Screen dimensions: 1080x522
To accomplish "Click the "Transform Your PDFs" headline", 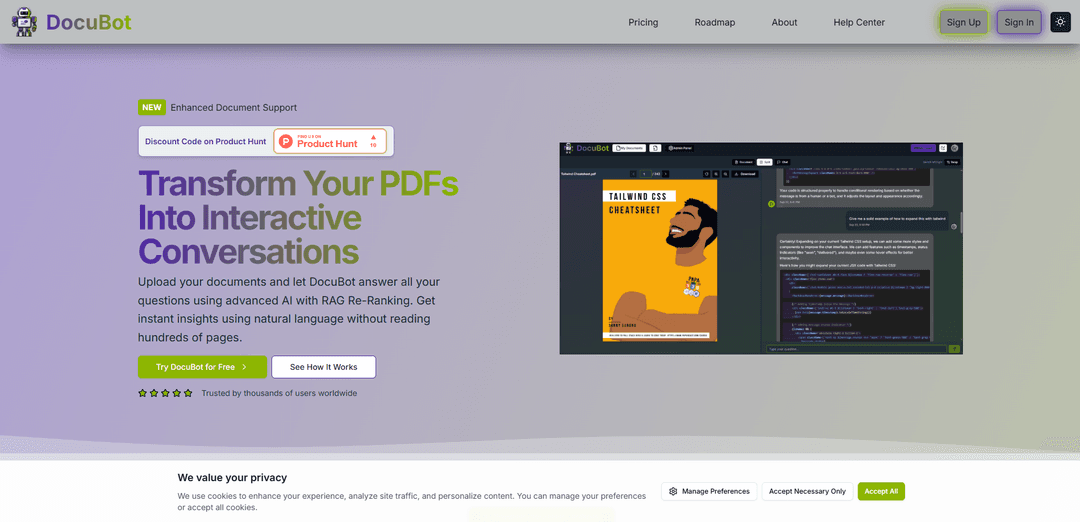I will (x=298, y=183).
